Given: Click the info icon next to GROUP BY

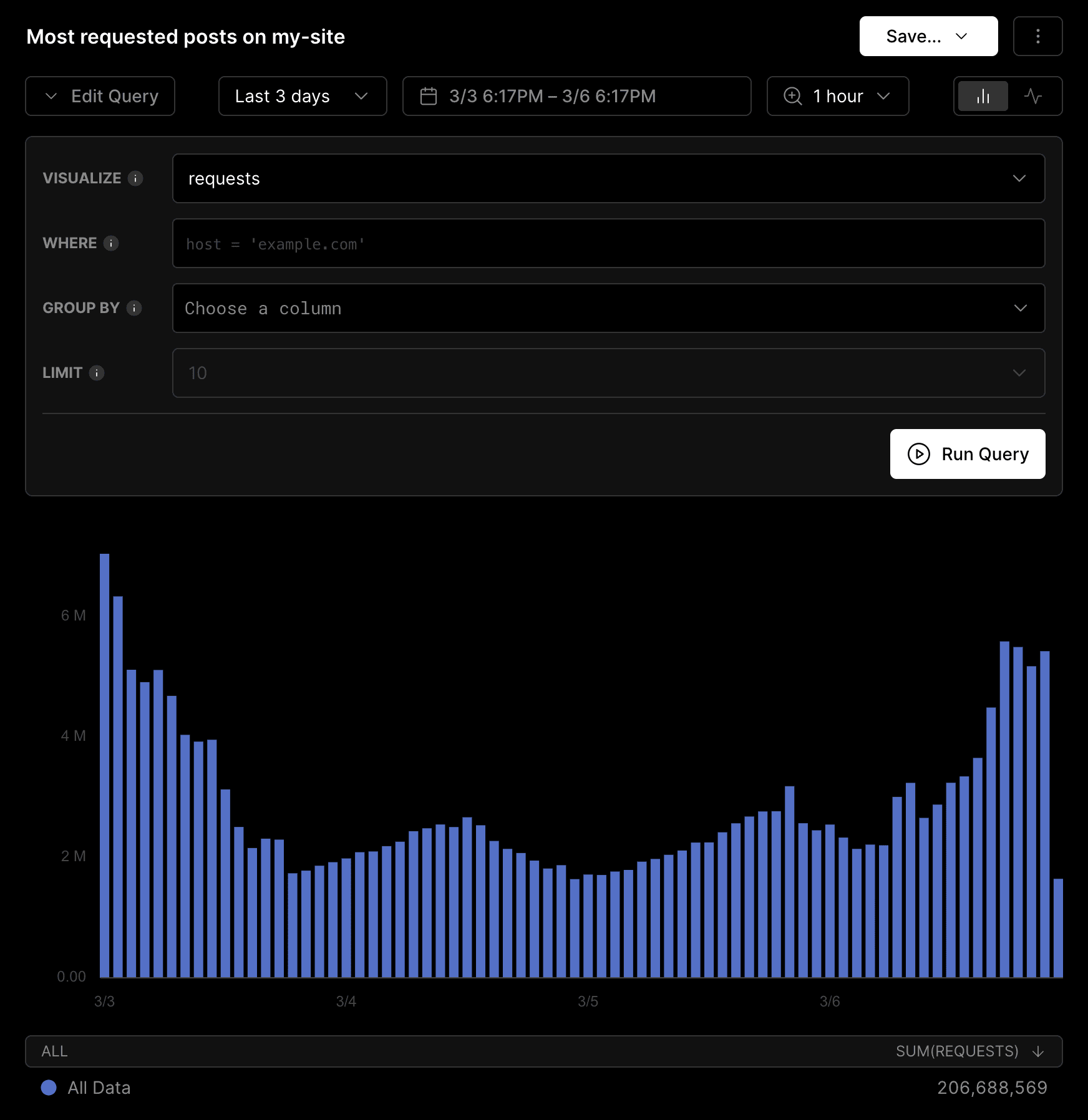Looking at the screenshot, I should point(134,308).
